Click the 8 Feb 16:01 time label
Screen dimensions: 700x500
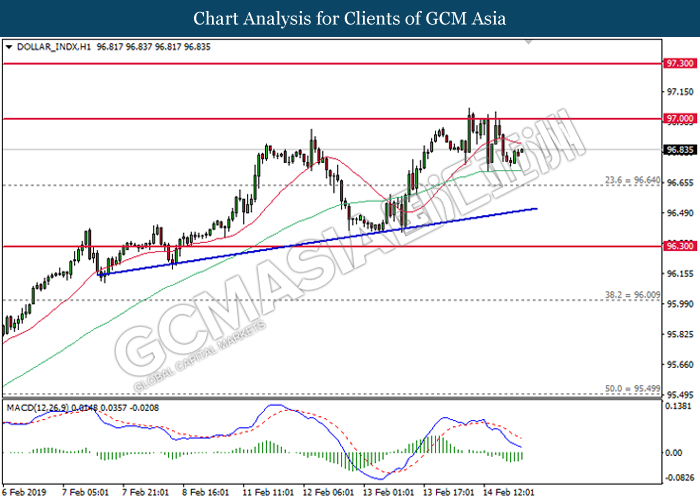[x=205, y=492]
